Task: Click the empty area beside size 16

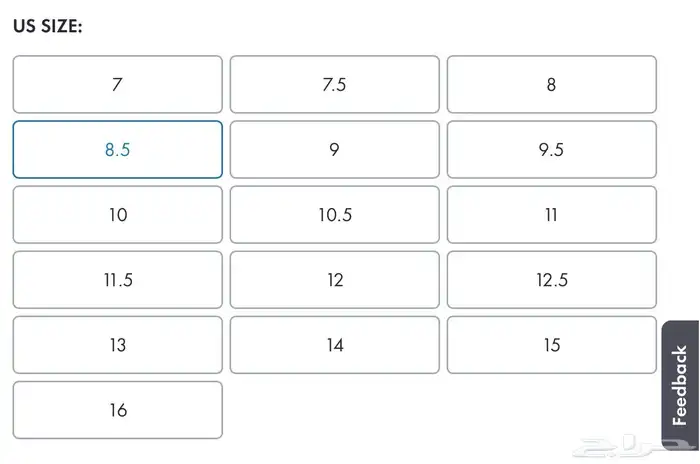Action: coord(400,410)
